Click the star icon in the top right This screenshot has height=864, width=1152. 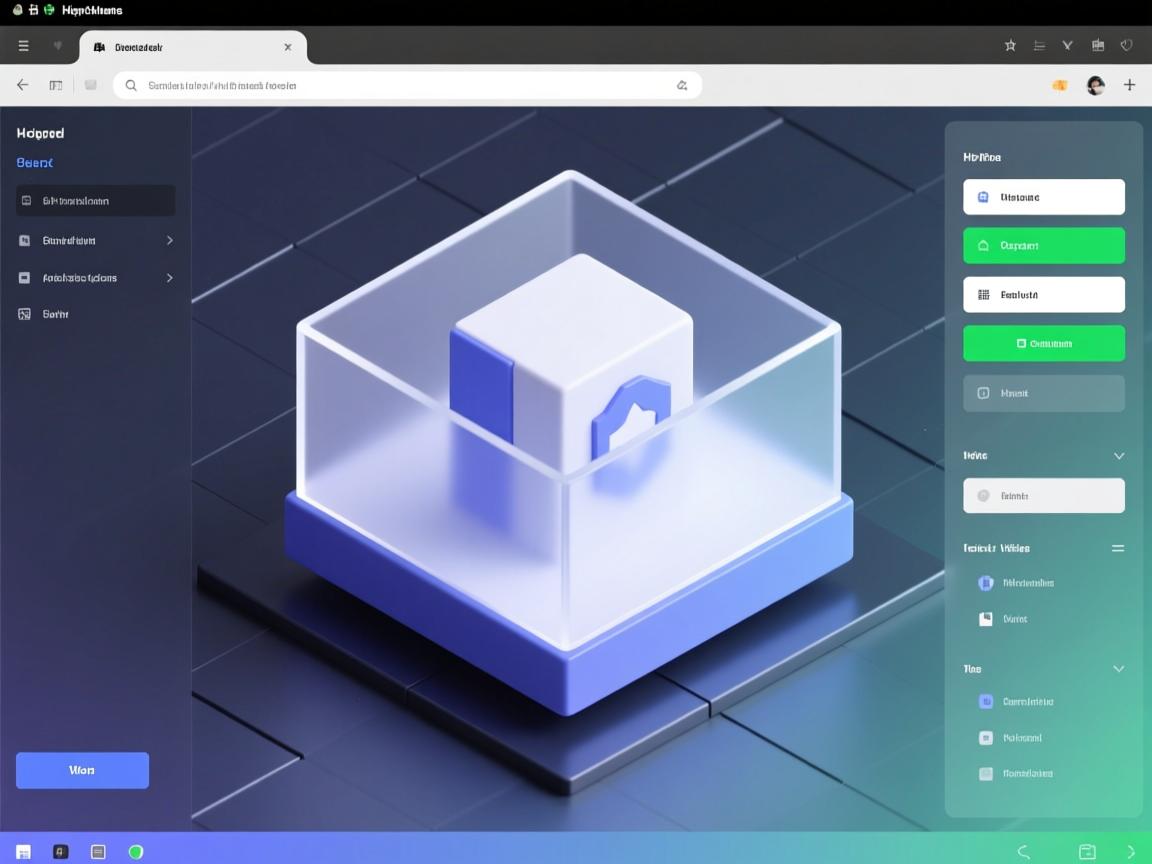click(x=1010, y=45)
